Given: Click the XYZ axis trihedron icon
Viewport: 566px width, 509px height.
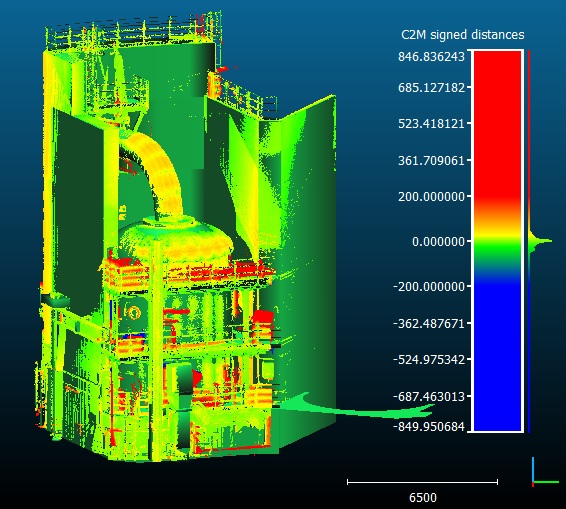Looking at the screenshot, I should tap(545, 472).
